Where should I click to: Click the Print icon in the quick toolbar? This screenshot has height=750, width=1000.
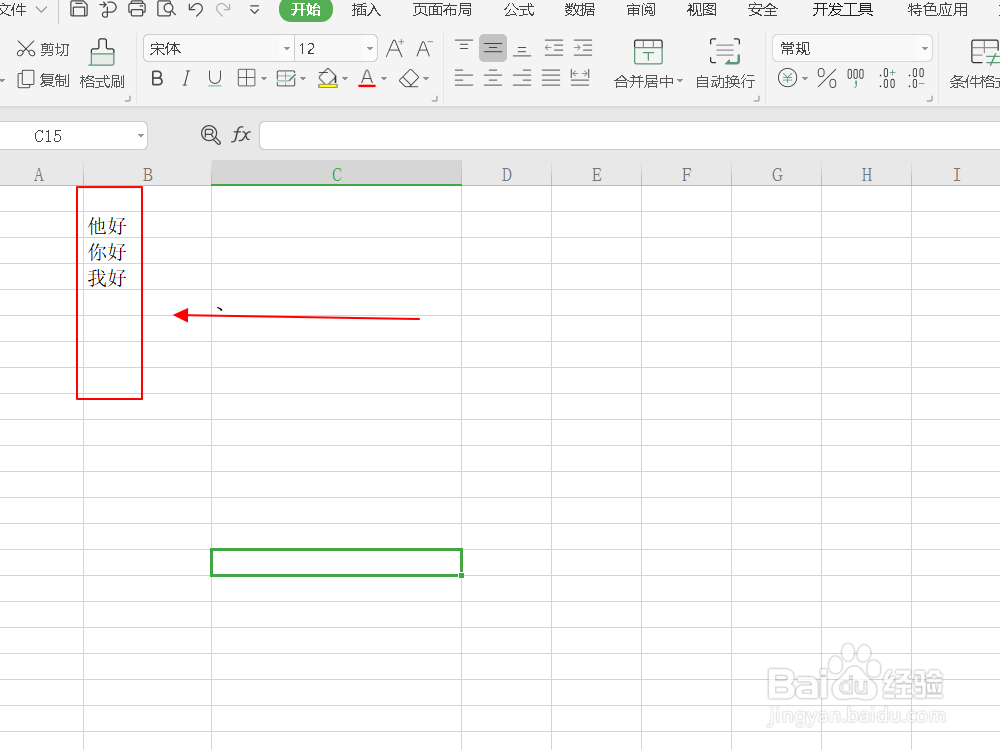[x=137, y=9]
